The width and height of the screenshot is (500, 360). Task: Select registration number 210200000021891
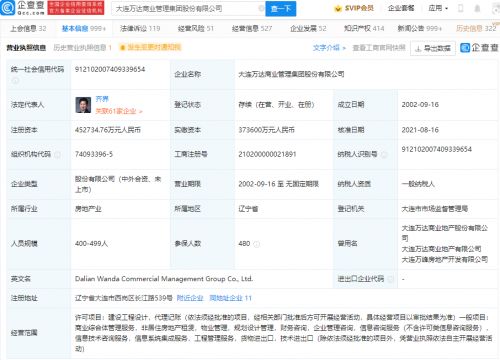[x=267, y=154]
